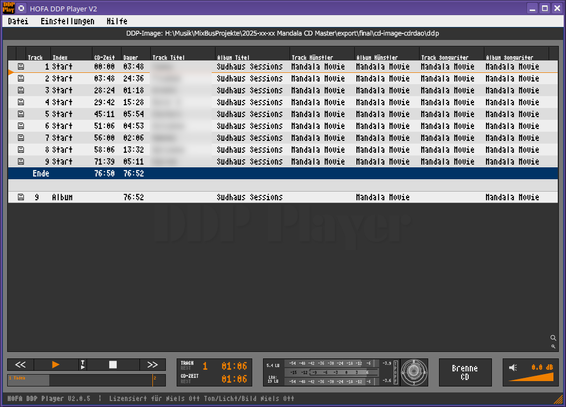The image size is (566, 407).
Task: Click the save icon of track 5
Action: pyautogui.click(x=21, y=114)
